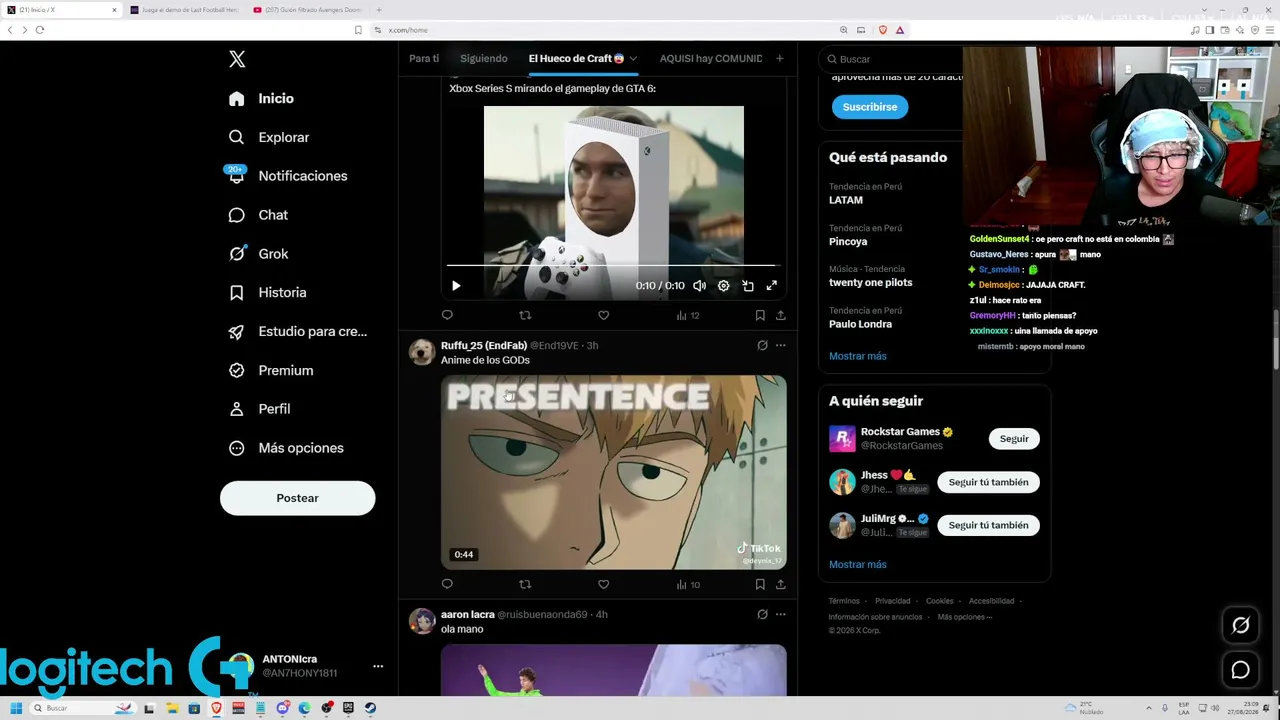Open Notificaciones from the sidebar

pos(287,176)
